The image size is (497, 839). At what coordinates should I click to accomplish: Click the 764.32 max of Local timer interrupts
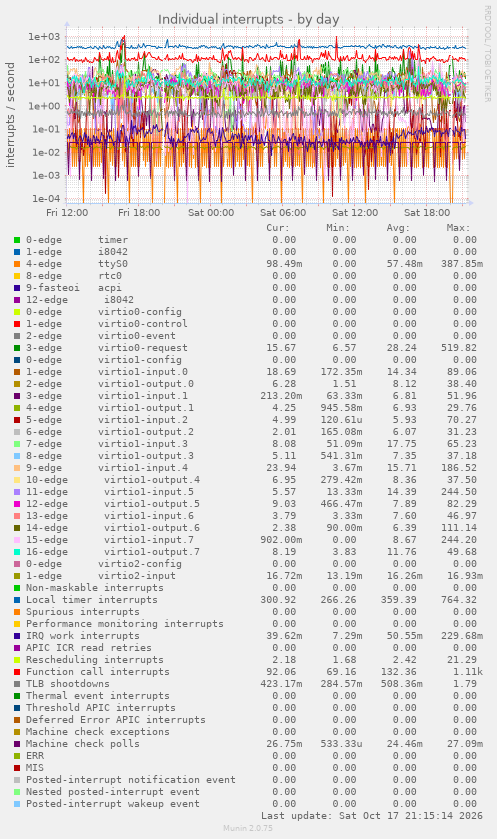[x=458, y=600]
